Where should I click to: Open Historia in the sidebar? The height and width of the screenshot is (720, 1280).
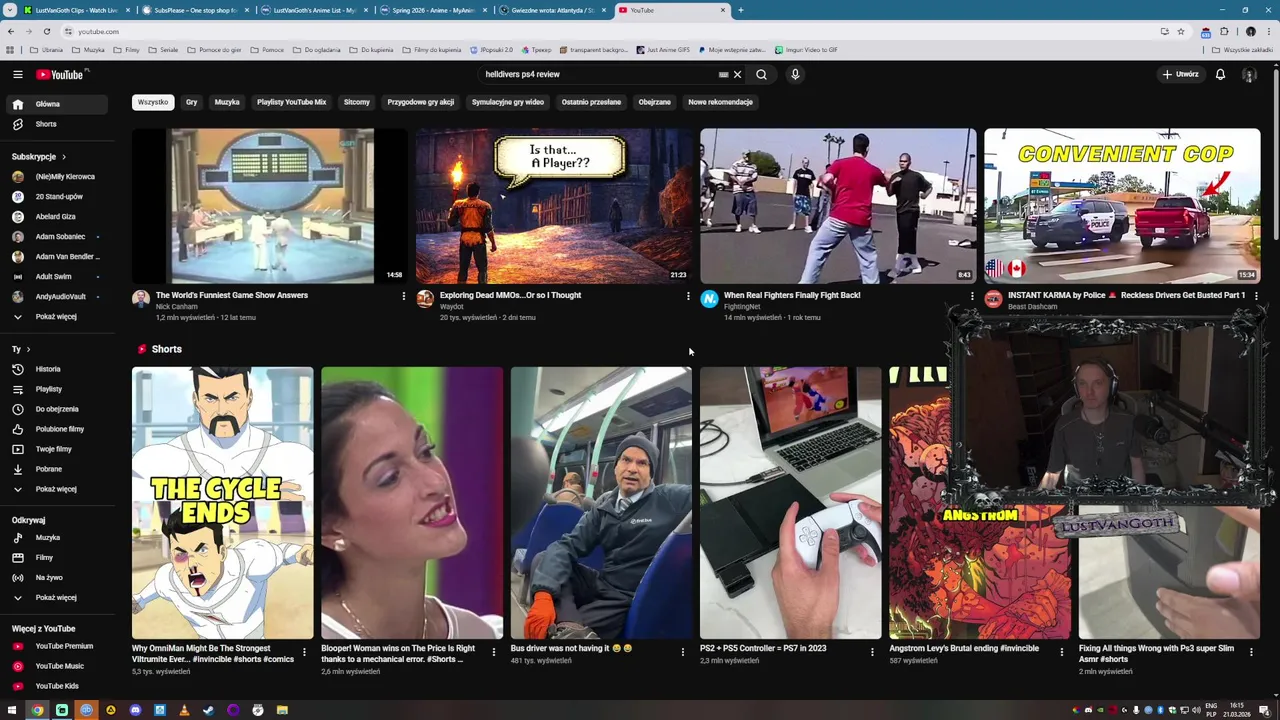coord(58,369)
